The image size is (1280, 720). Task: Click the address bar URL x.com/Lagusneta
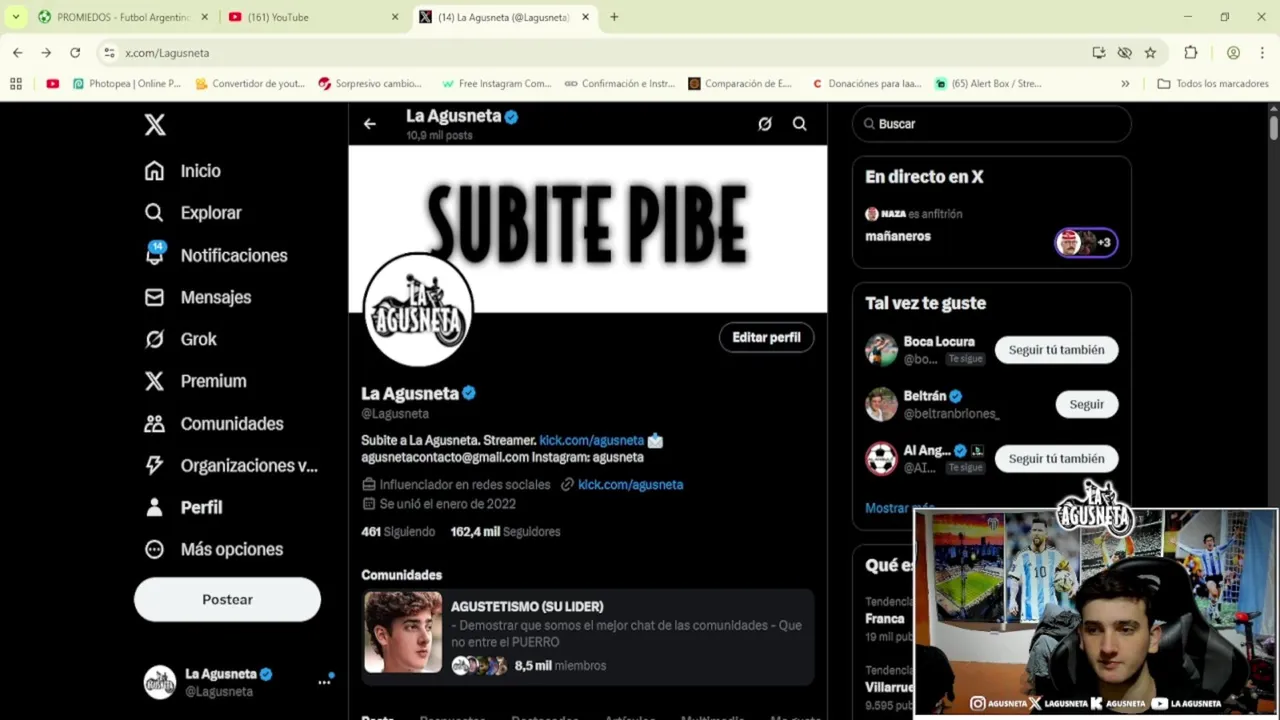167,53
